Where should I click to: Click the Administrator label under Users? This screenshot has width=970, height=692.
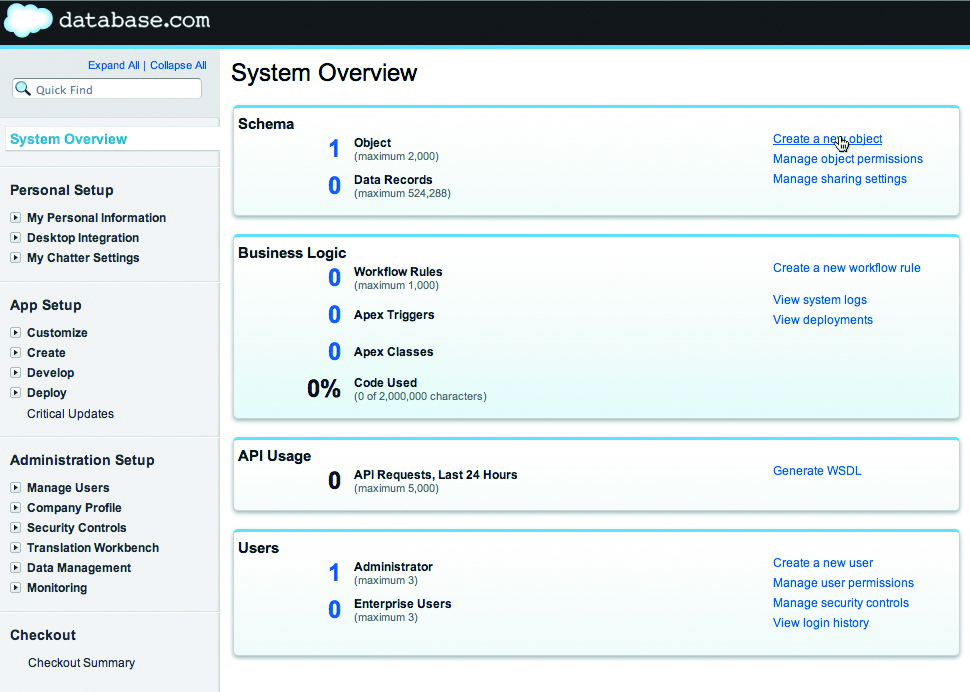[x=393, y=566]
